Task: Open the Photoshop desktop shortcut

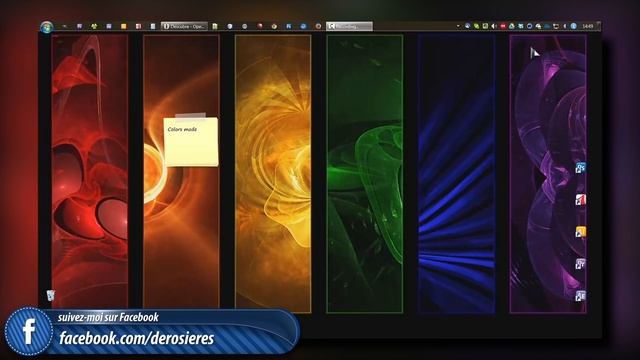Action: [x=580, y=167]
